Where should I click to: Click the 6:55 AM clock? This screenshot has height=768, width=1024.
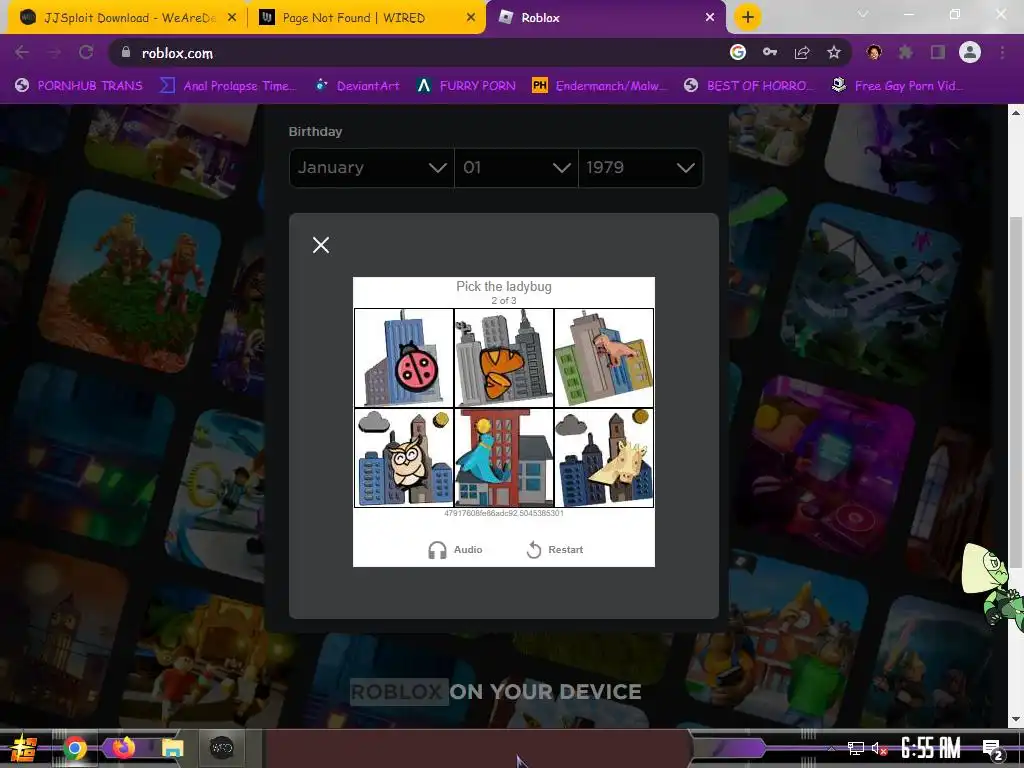coord(931,748)
